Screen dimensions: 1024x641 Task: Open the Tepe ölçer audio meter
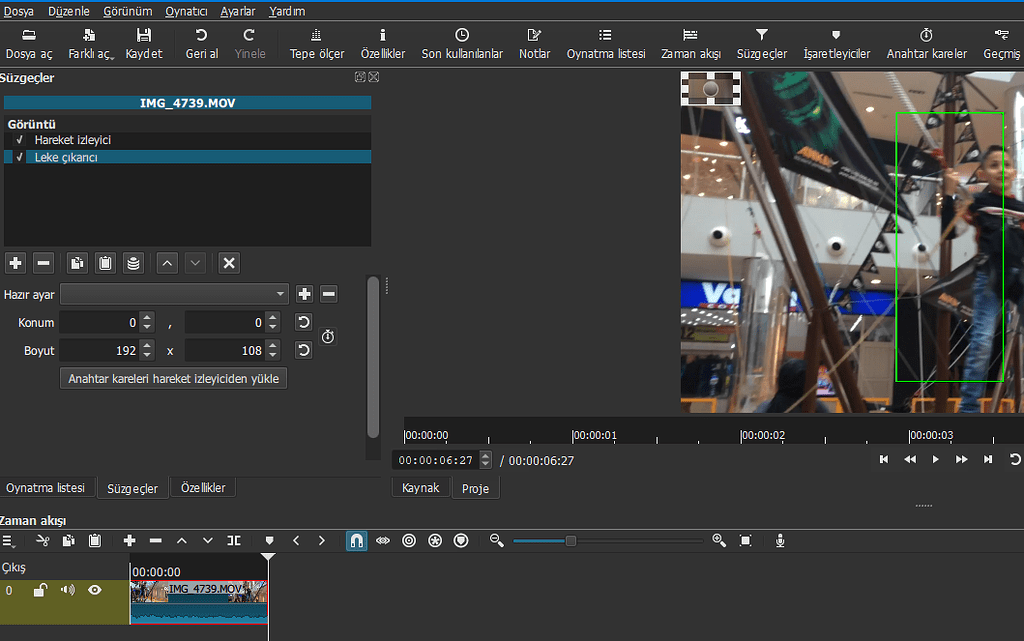tap(317, 44)
